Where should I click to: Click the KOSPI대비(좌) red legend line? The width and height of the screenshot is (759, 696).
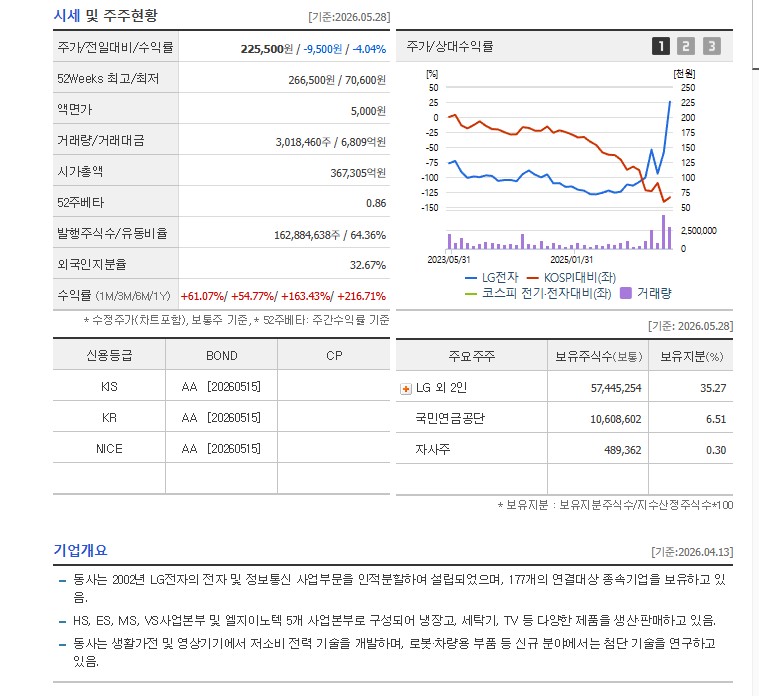click(x=532, y=278)
